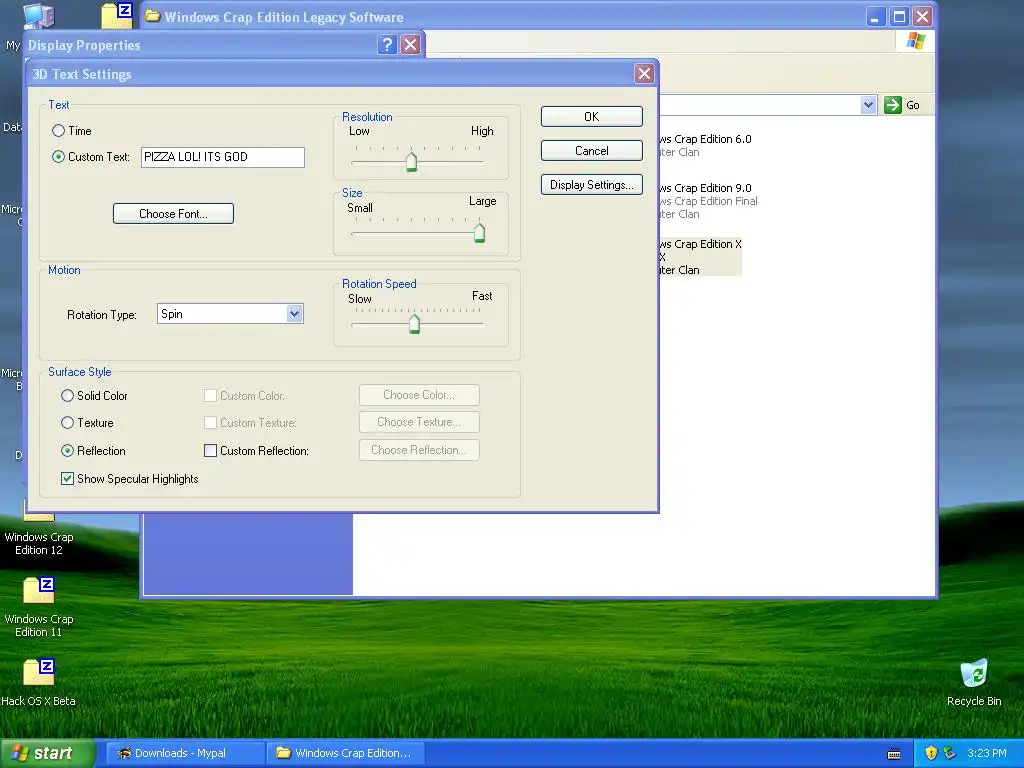Switch to Windows Crap Edition taskbar button
The width and height of the screenshot is (1024, 768).
coord(345,753)
